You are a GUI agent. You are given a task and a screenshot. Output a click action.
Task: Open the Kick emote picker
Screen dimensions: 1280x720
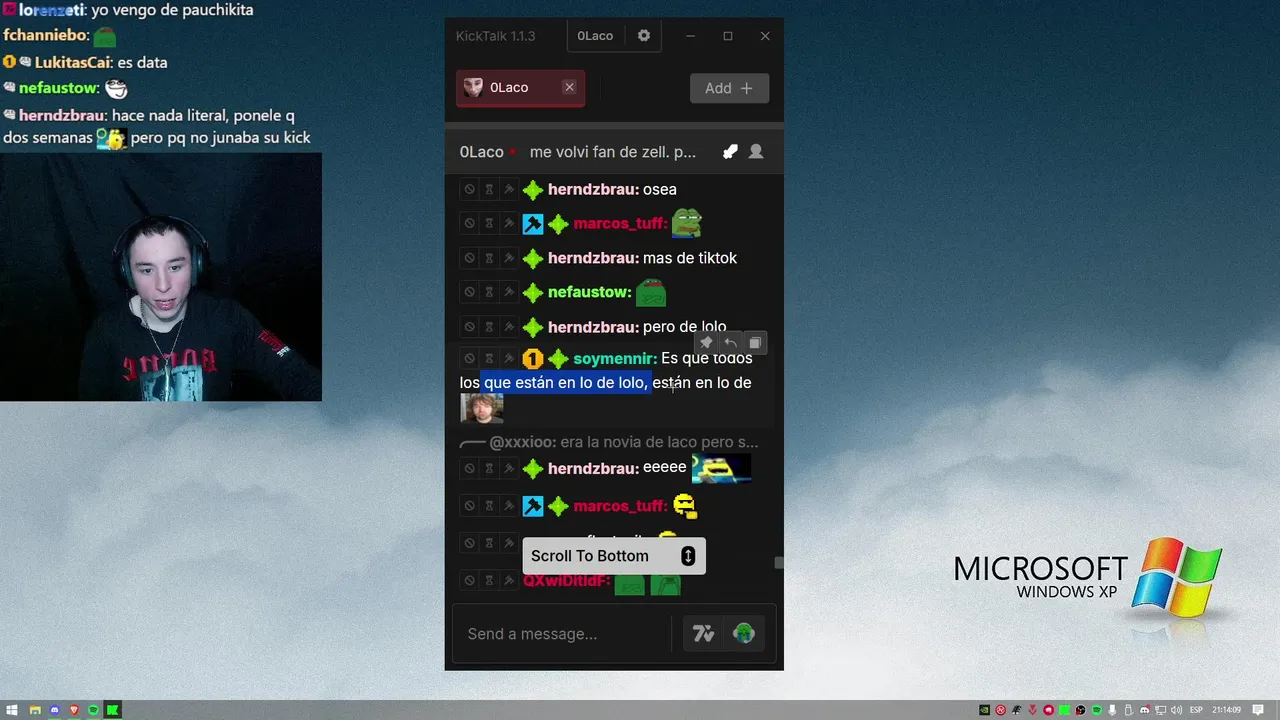744,633
